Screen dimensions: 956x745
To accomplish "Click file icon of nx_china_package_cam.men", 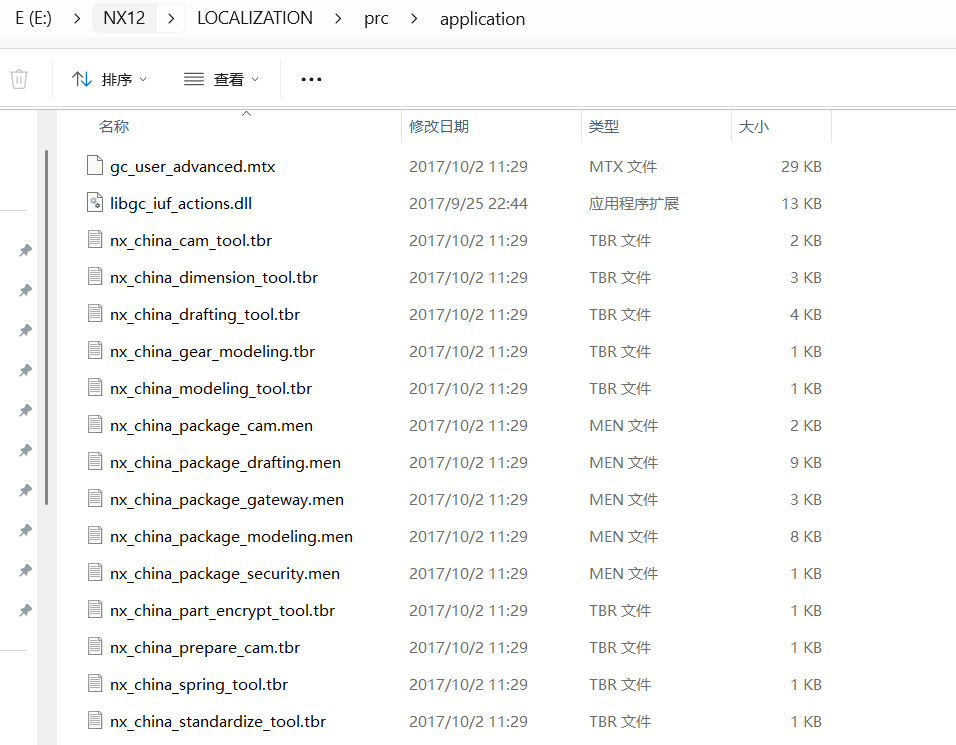I will (95, 424).
